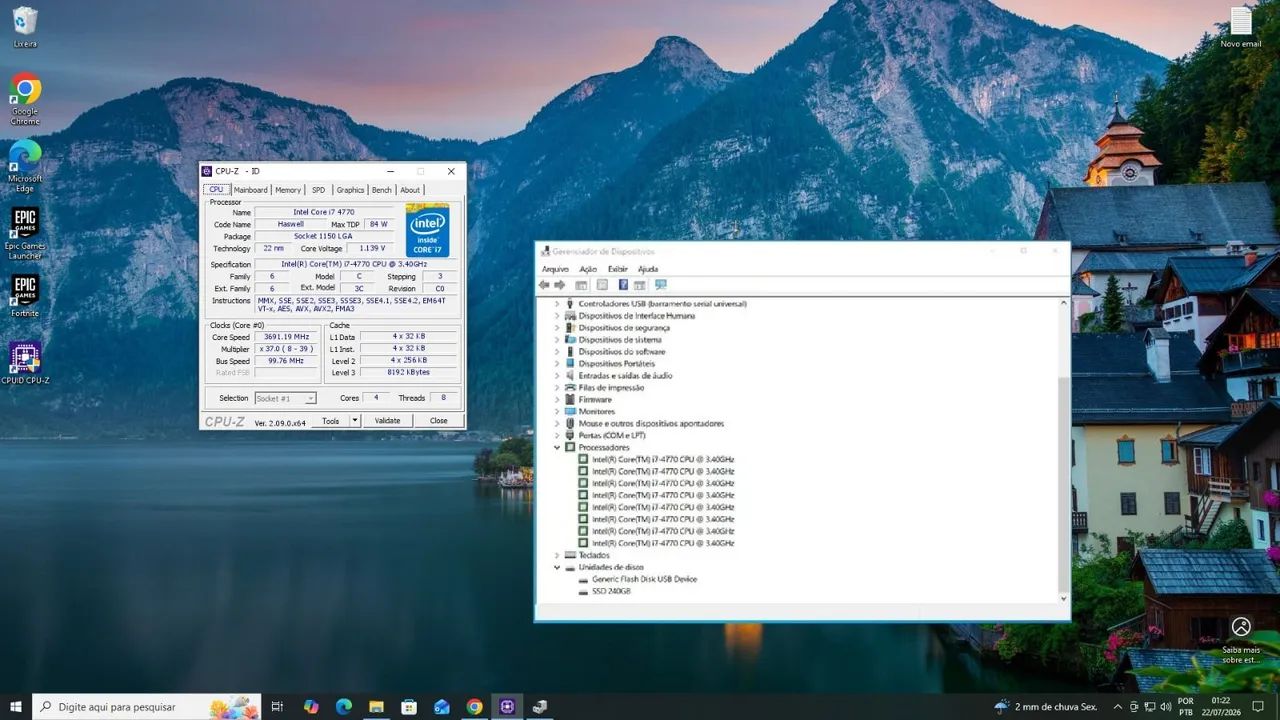Open Microsoft Store from the taskbar
Viewport: 1280px width, 720px height.
click(409, 707)
